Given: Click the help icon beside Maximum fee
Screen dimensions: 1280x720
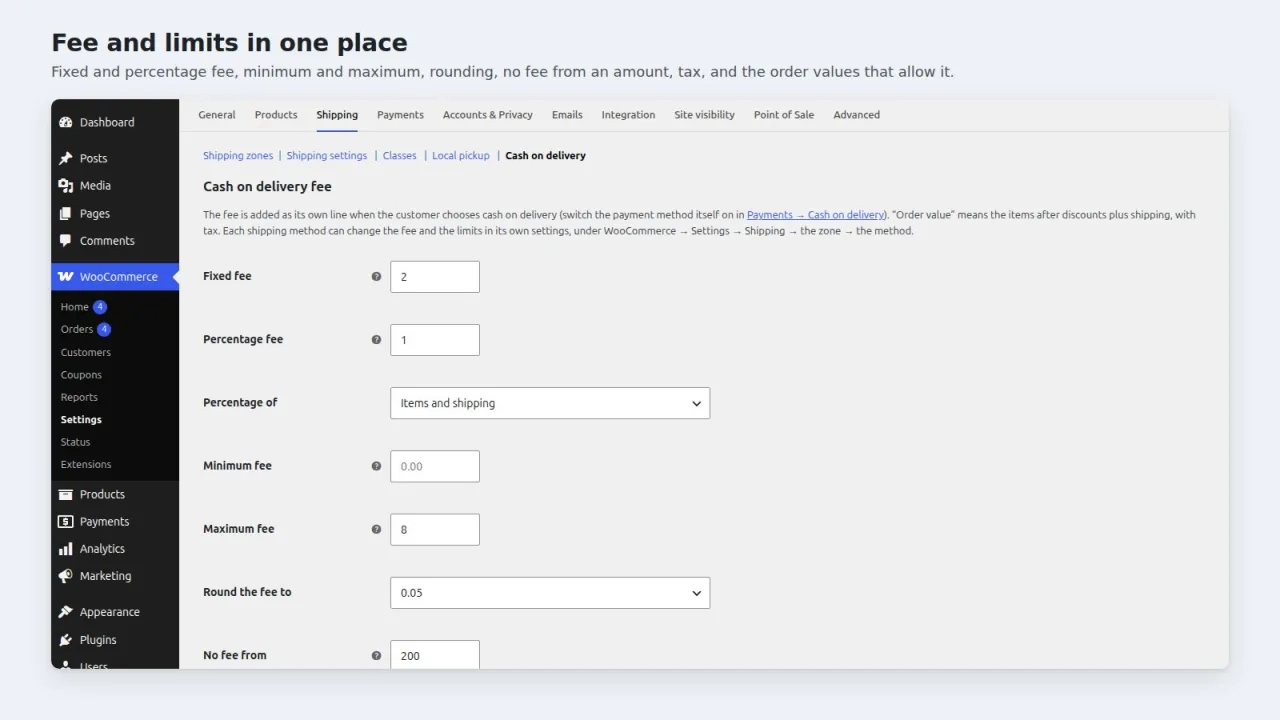Looking at the screenshot, I should coord(376,529).
